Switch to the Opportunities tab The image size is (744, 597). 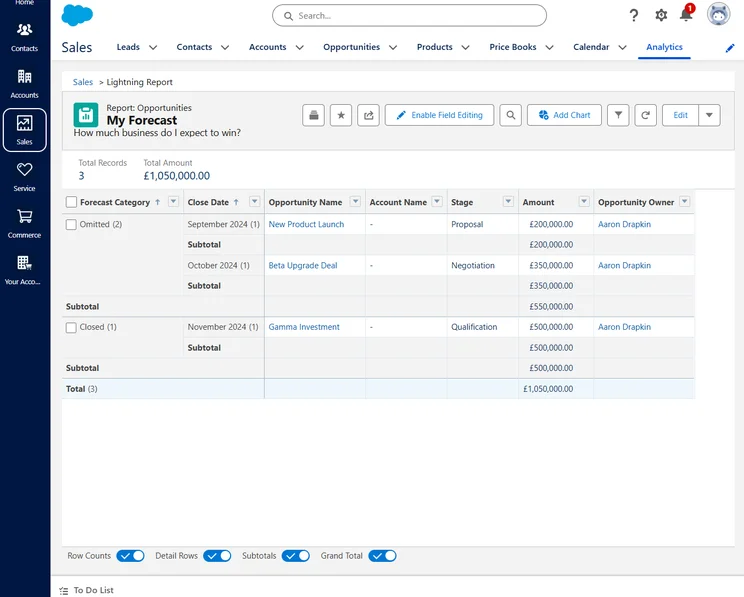coord(352,47)
